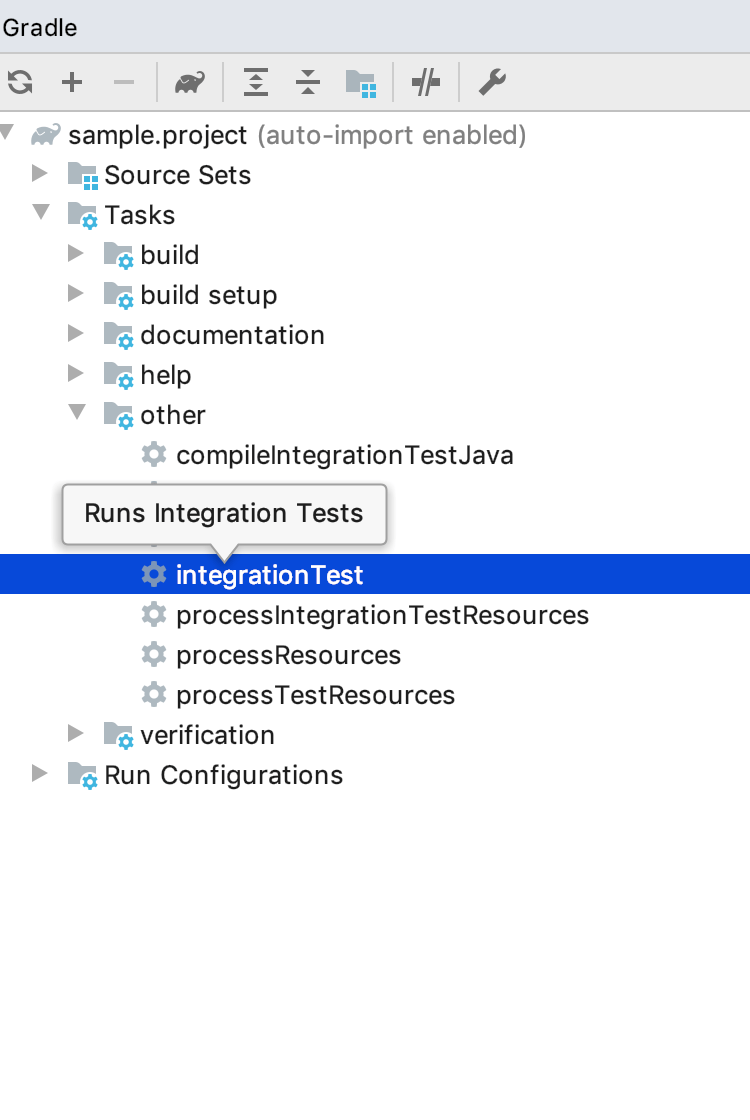Toggle grouping of Gradle modules
Viewport: 750px width, 1120px height.
tap(362, 82)
